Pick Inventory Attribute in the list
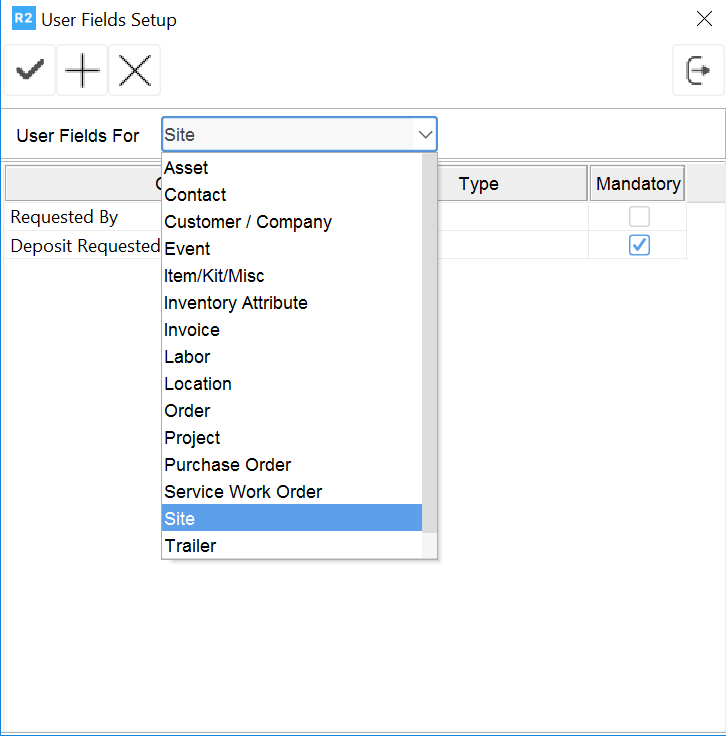 [236, 303]
